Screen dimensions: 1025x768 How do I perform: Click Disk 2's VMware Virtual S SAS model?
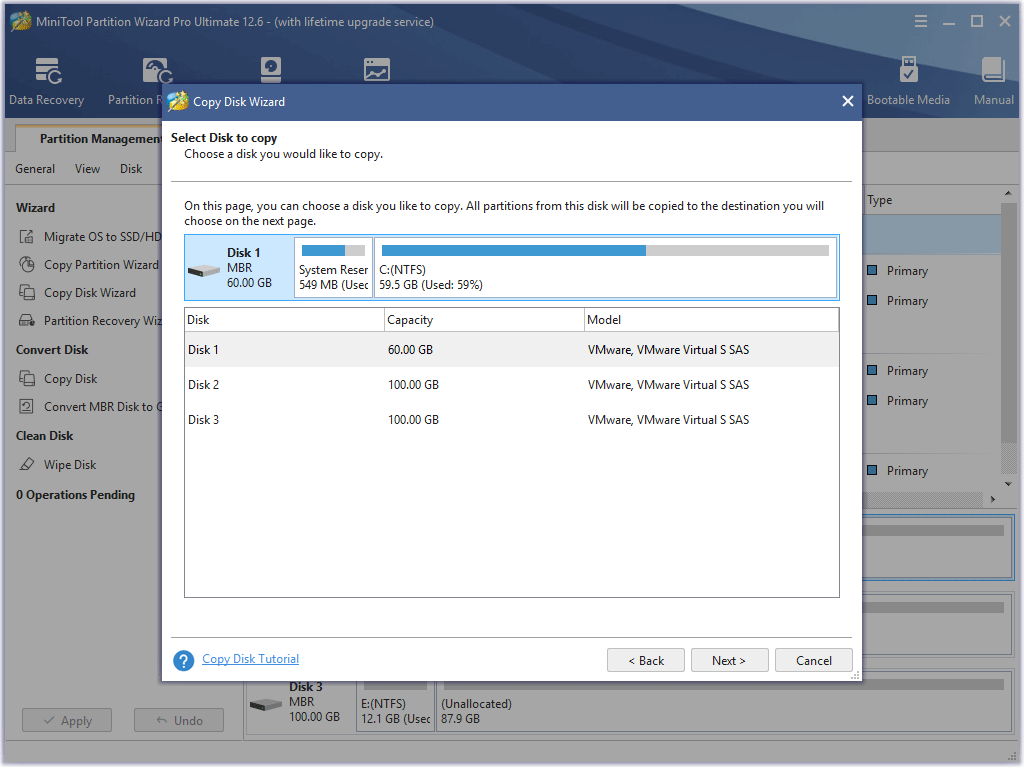668,385
